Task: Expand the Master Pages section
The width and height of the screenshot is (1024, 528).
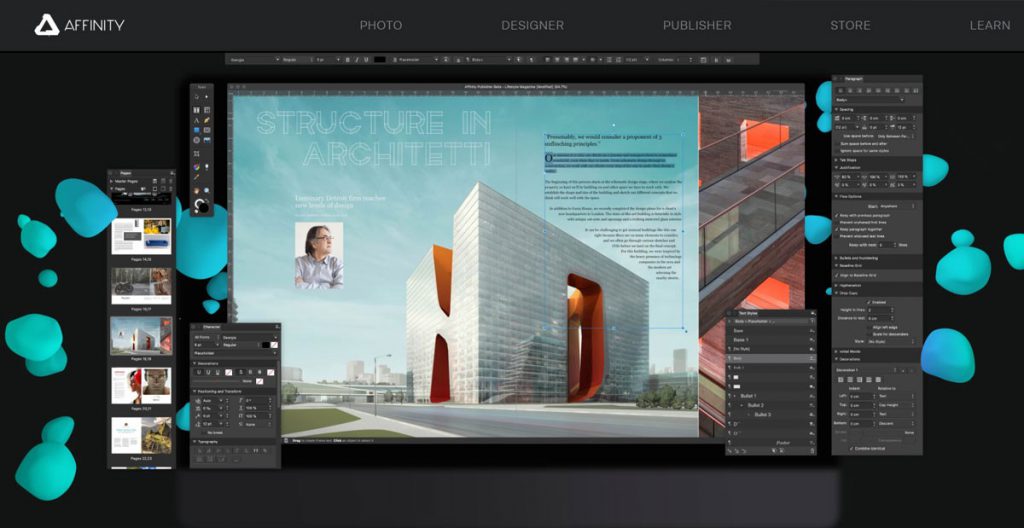Action: pos(111,181)
